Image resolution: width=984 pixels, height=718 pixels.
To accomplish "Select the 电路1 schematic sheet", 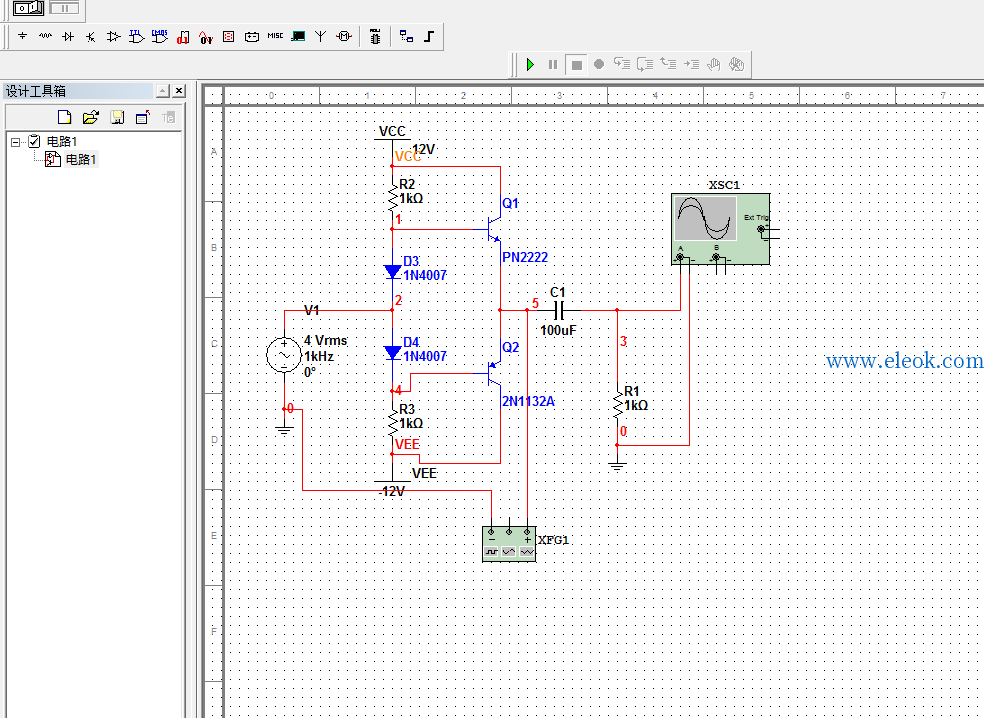I will 81,159.
